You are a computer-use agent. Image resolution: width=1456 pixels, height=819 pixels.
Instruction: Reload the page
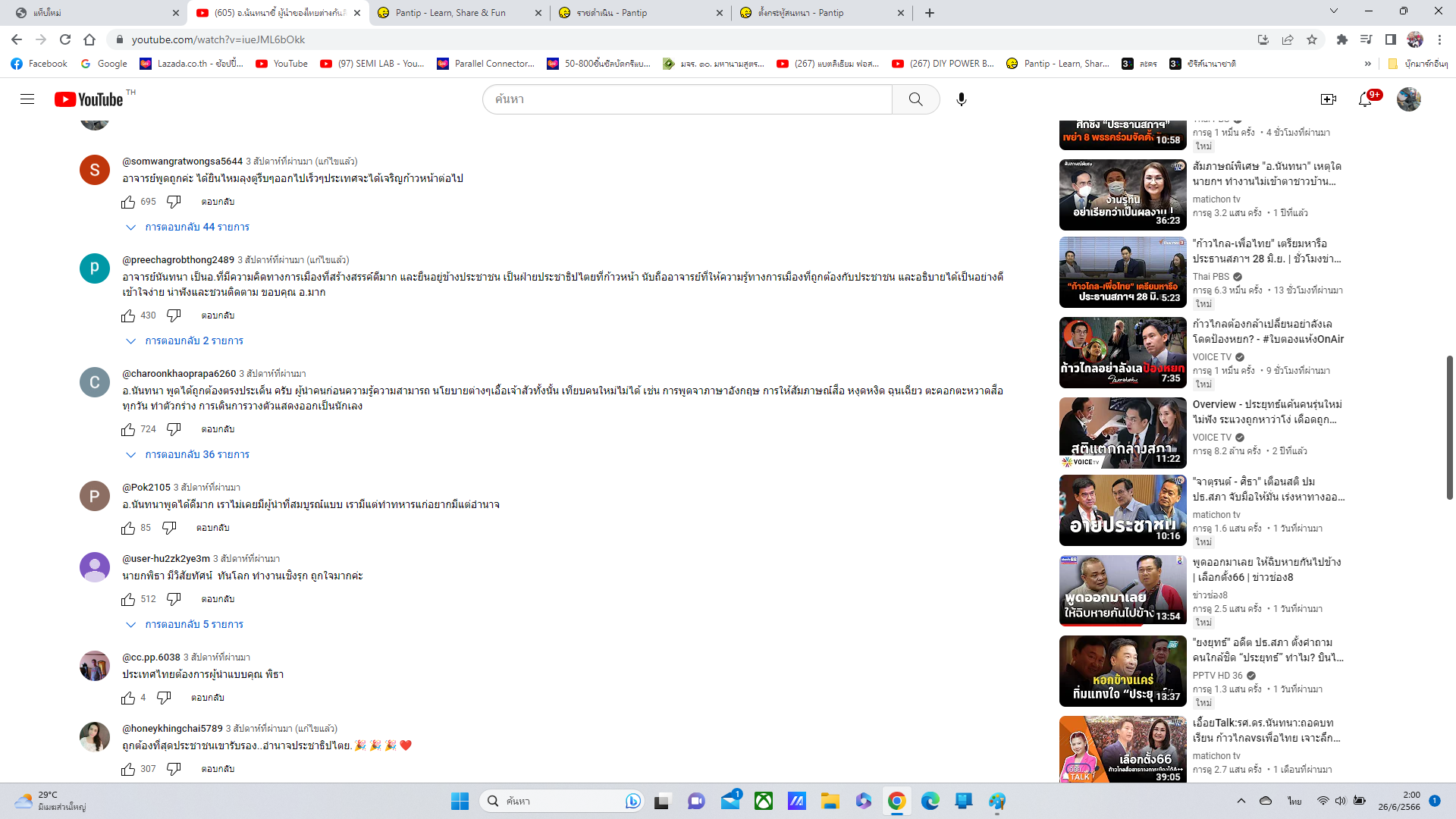click(x=65, y=39)
